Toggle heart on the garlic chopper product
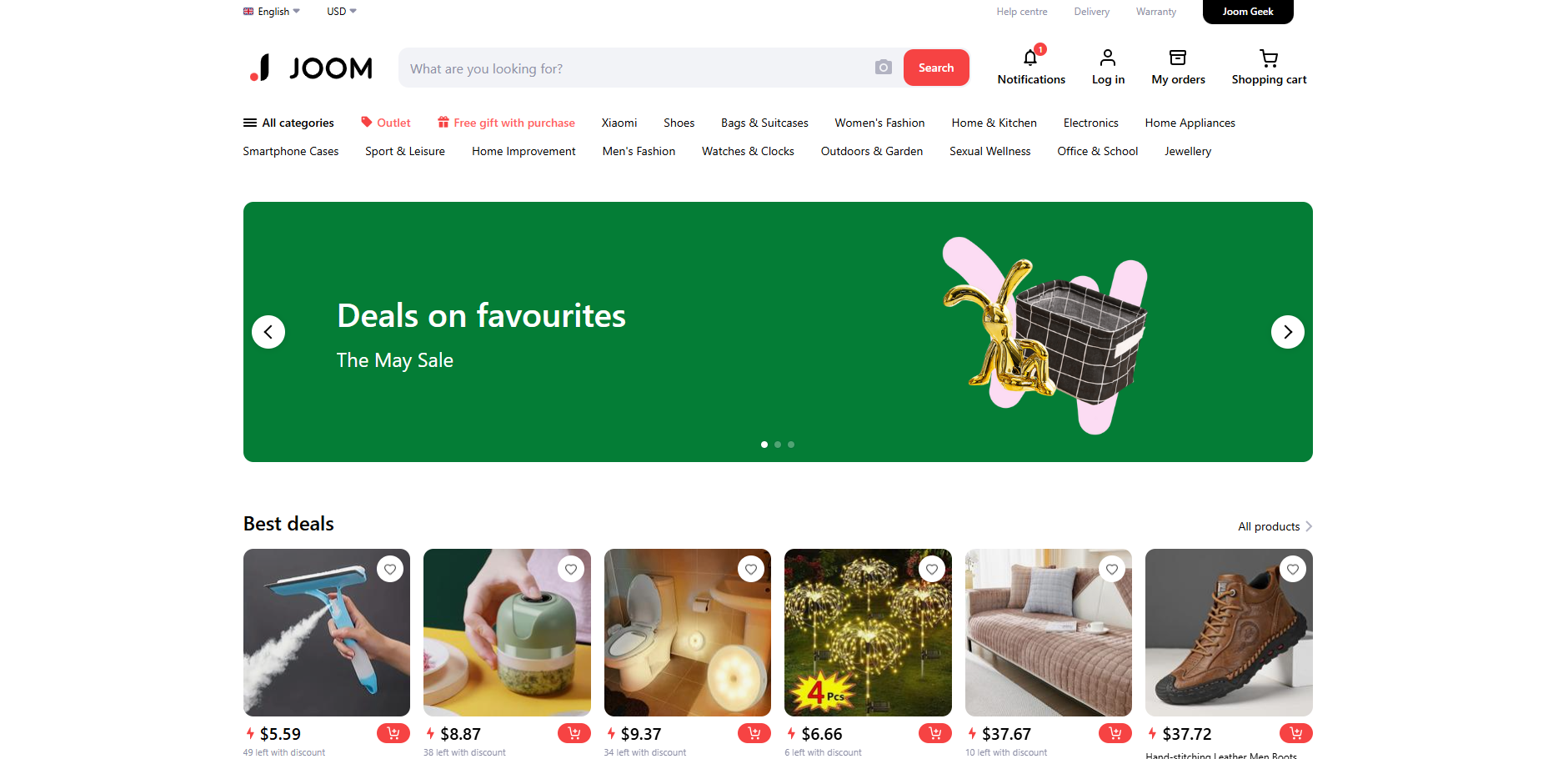 [571, 569]
